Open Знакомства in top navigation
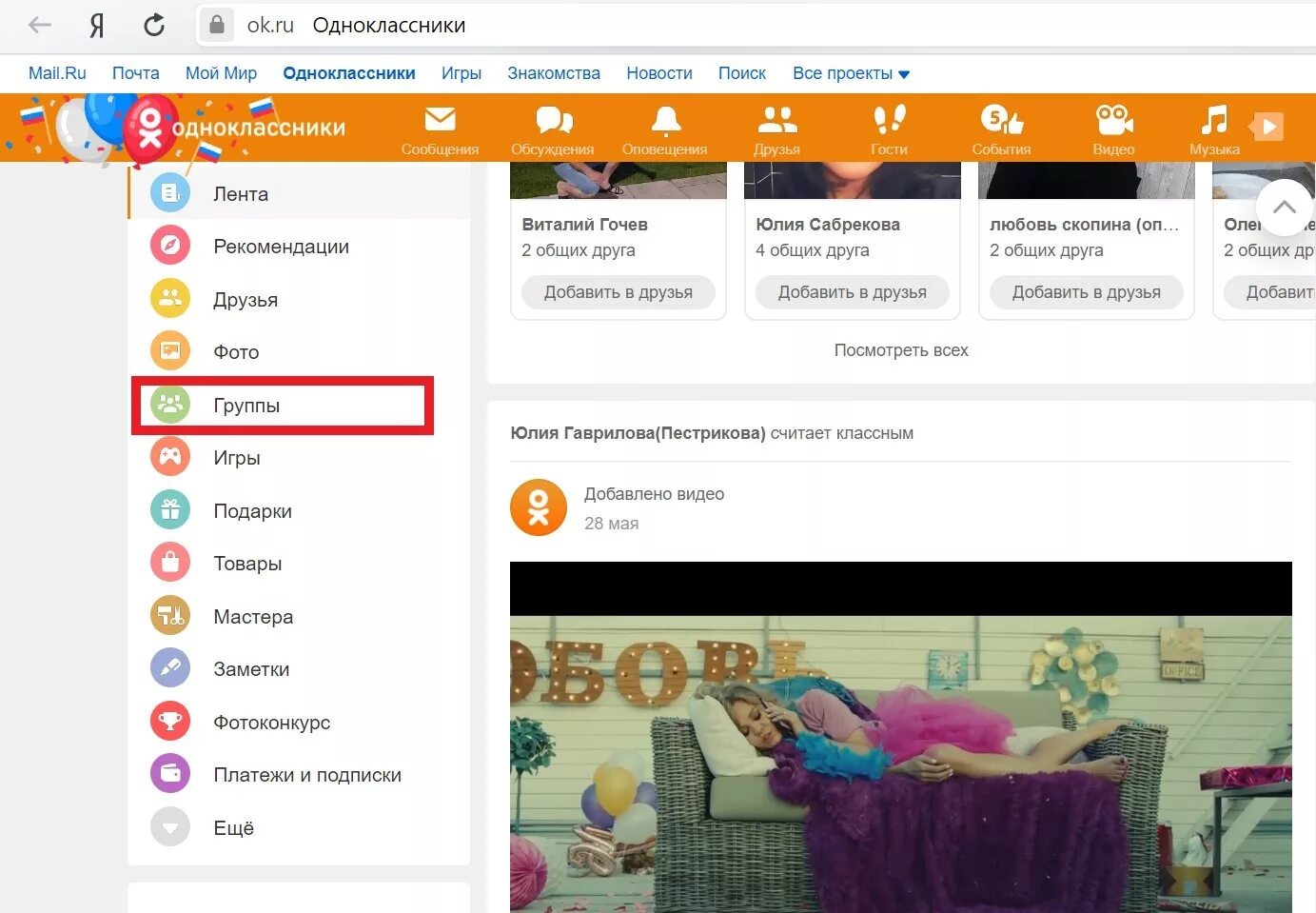This screenshot has height=913, width=1316. 554,73
